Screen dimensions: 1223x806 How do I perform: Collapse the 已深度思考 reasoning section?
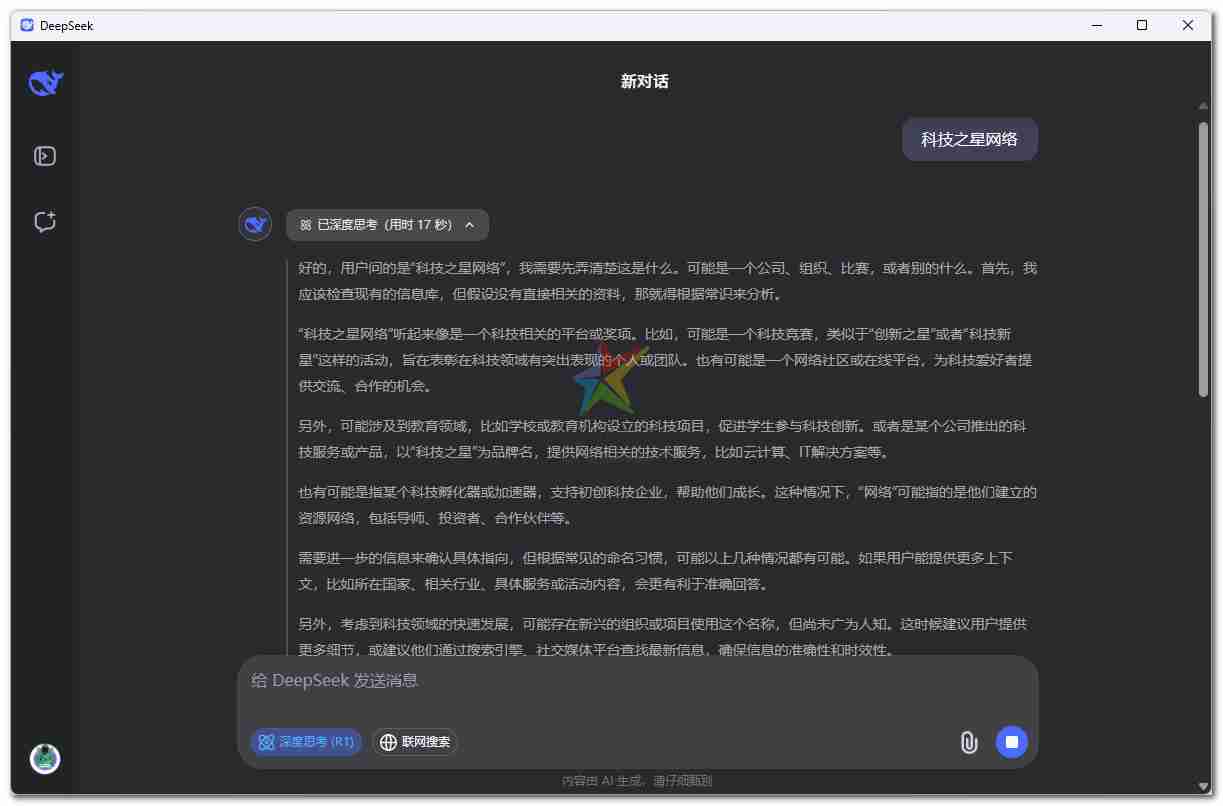click(388, 225)
